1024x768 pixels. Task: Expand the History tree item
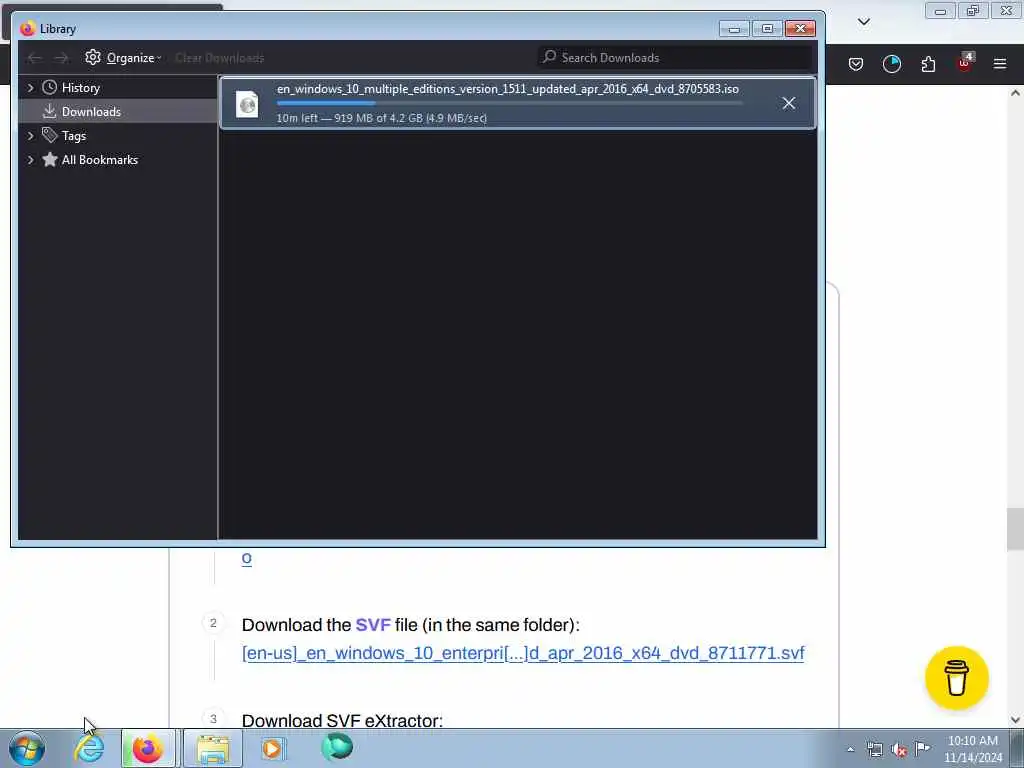[x=30, y=88]
